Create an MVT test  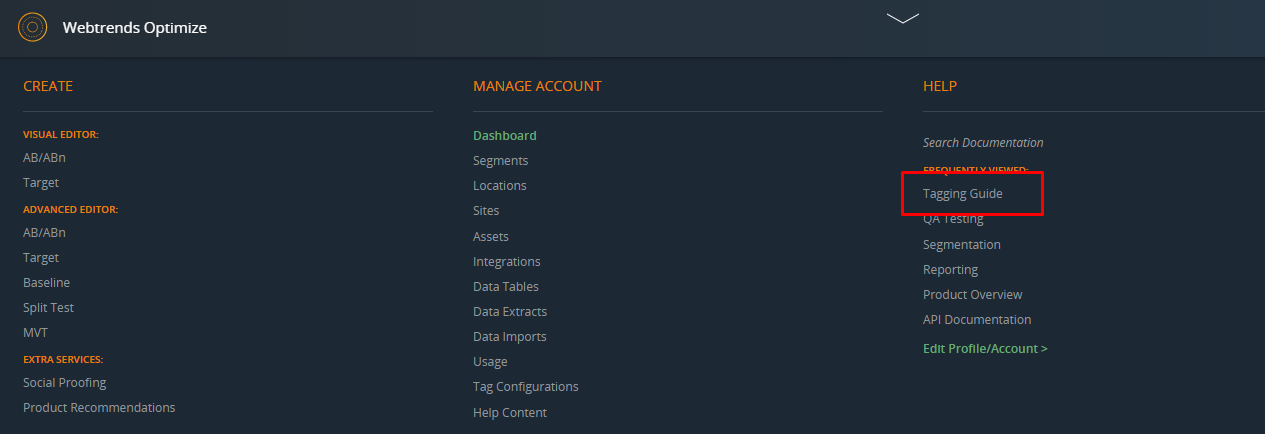click(x=35, y=332)
